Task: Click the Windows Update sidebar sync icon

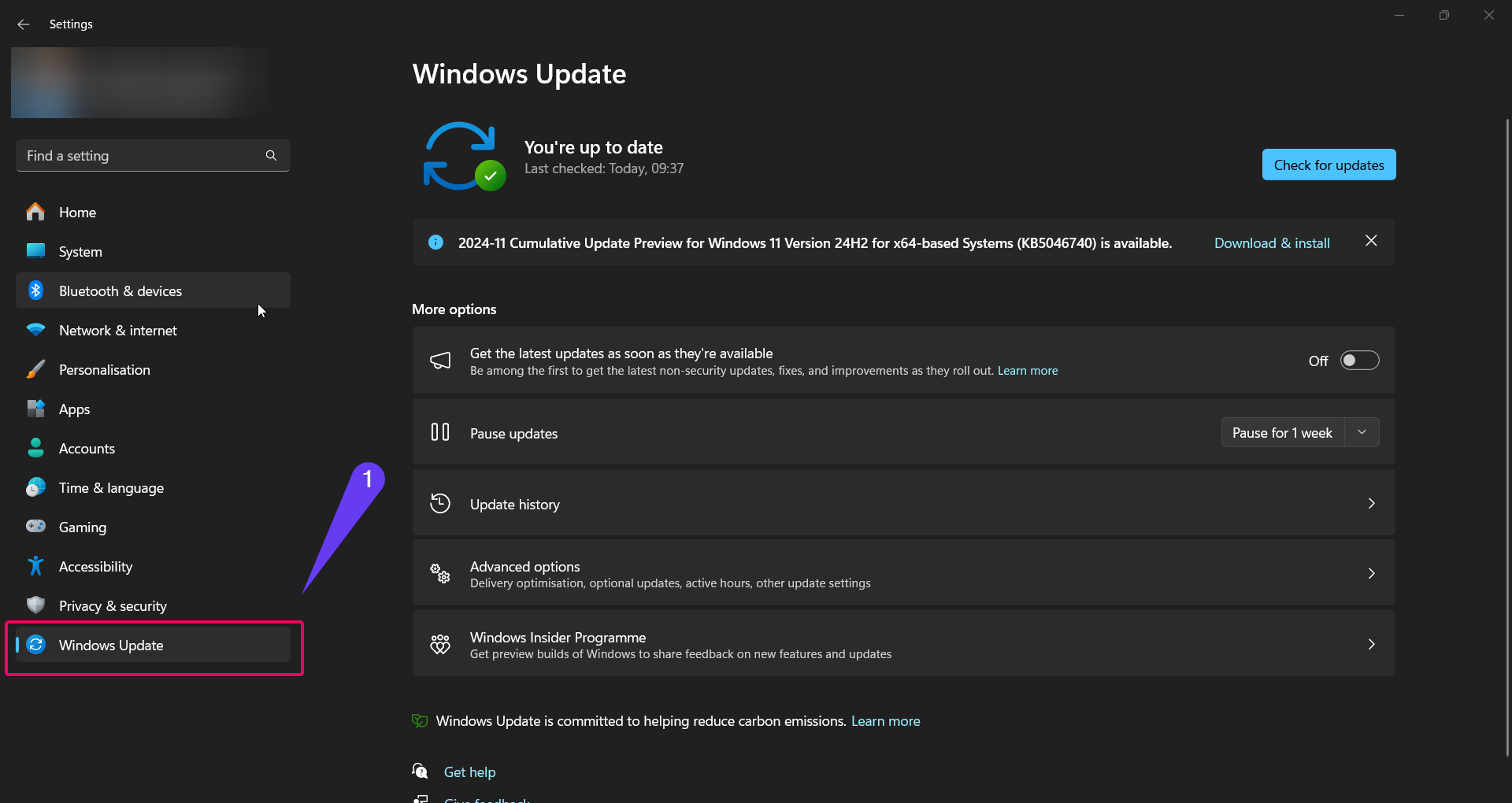Action: pyautogui.click(x=36, y=645)
